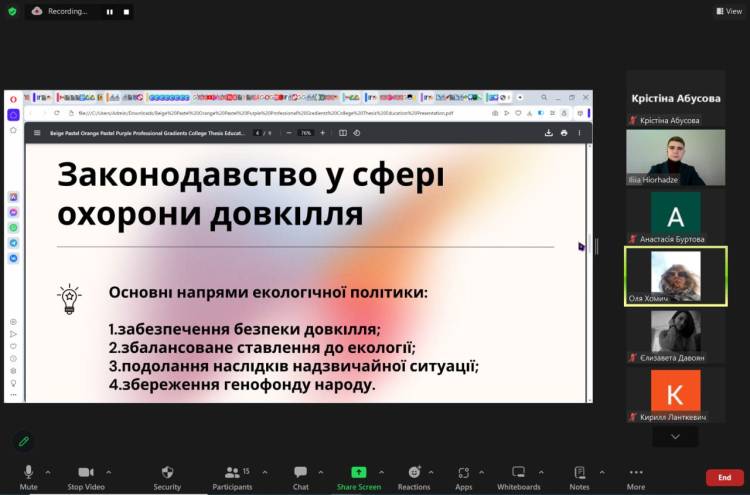Expand audio options arrow beside Mute

tap(48, 471)
